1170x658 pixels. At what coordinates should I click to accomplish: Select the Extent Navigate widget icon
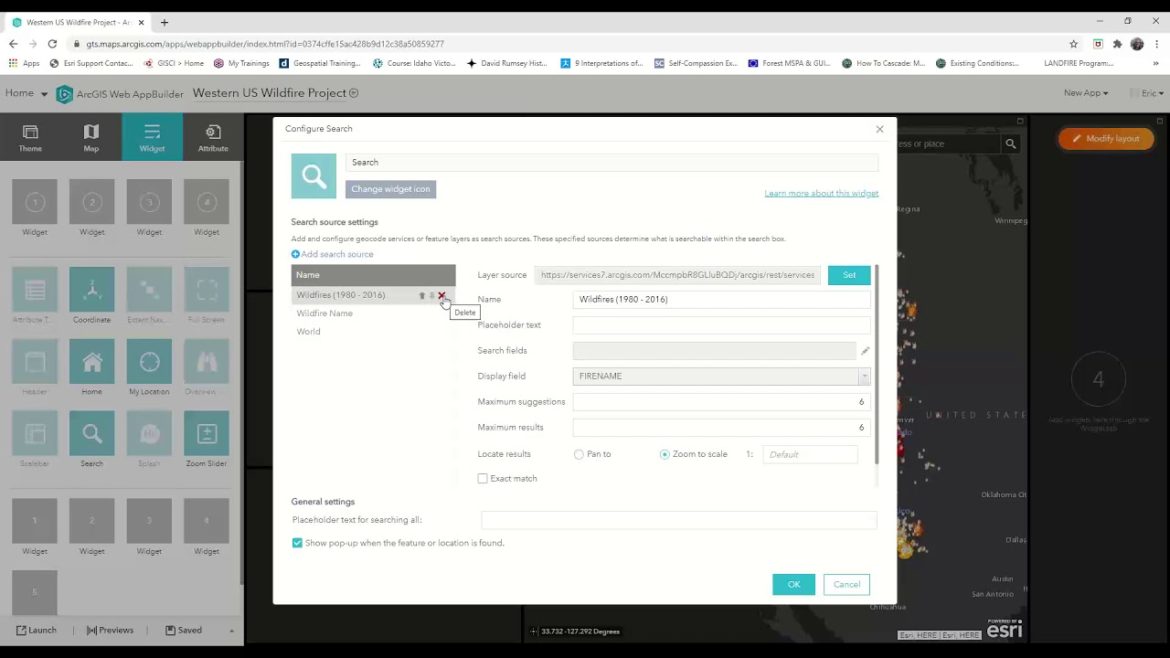149,289
